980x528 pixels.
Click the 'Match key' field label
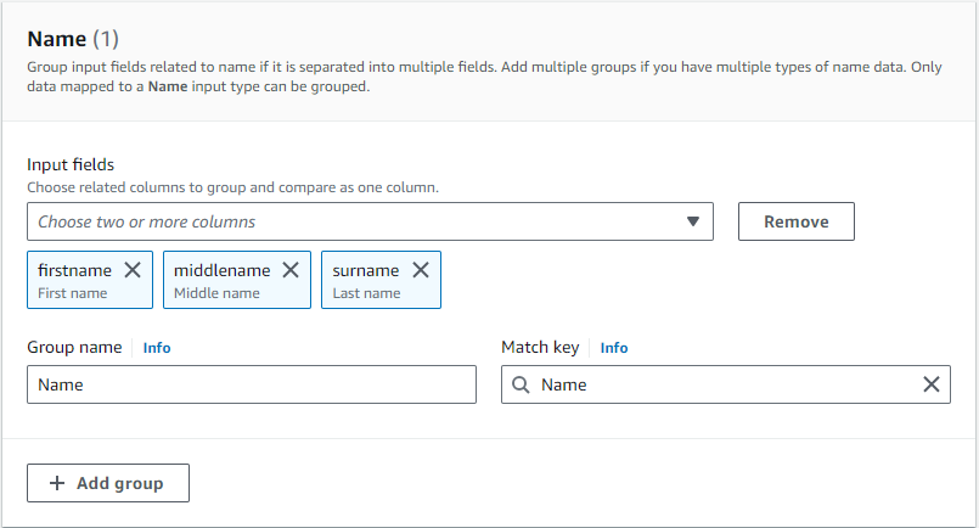pyautogui.click(x=540, y=347)
